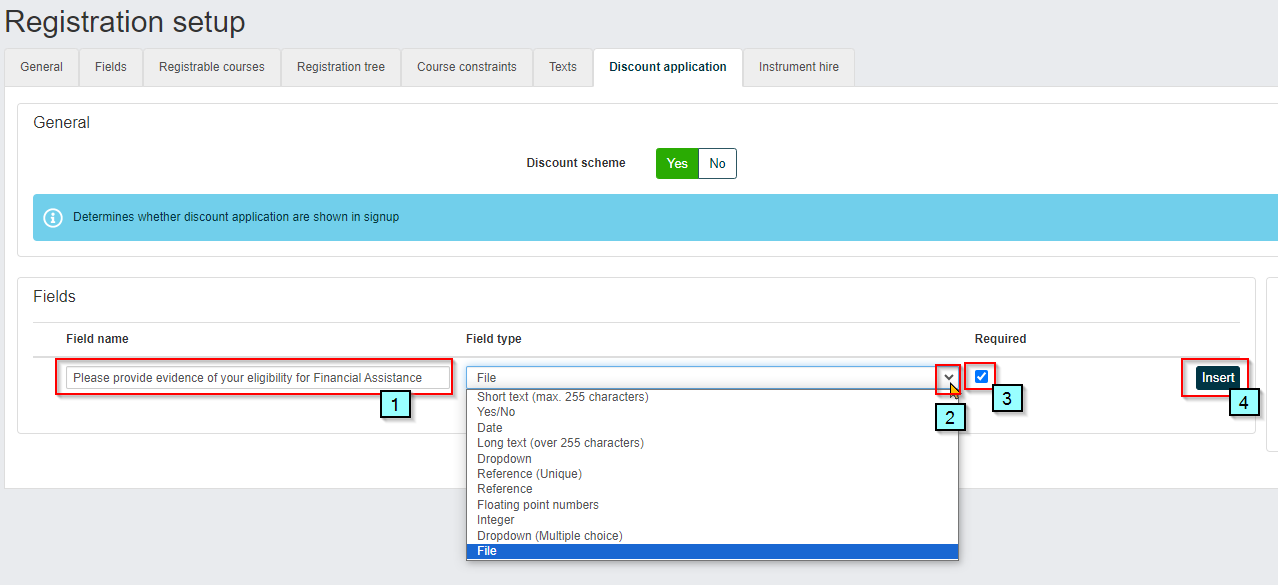Viewport: 1278px width, 585px height.
Task: Choose Dropdown (Multiple choice) option
Action: pos(712,536)
